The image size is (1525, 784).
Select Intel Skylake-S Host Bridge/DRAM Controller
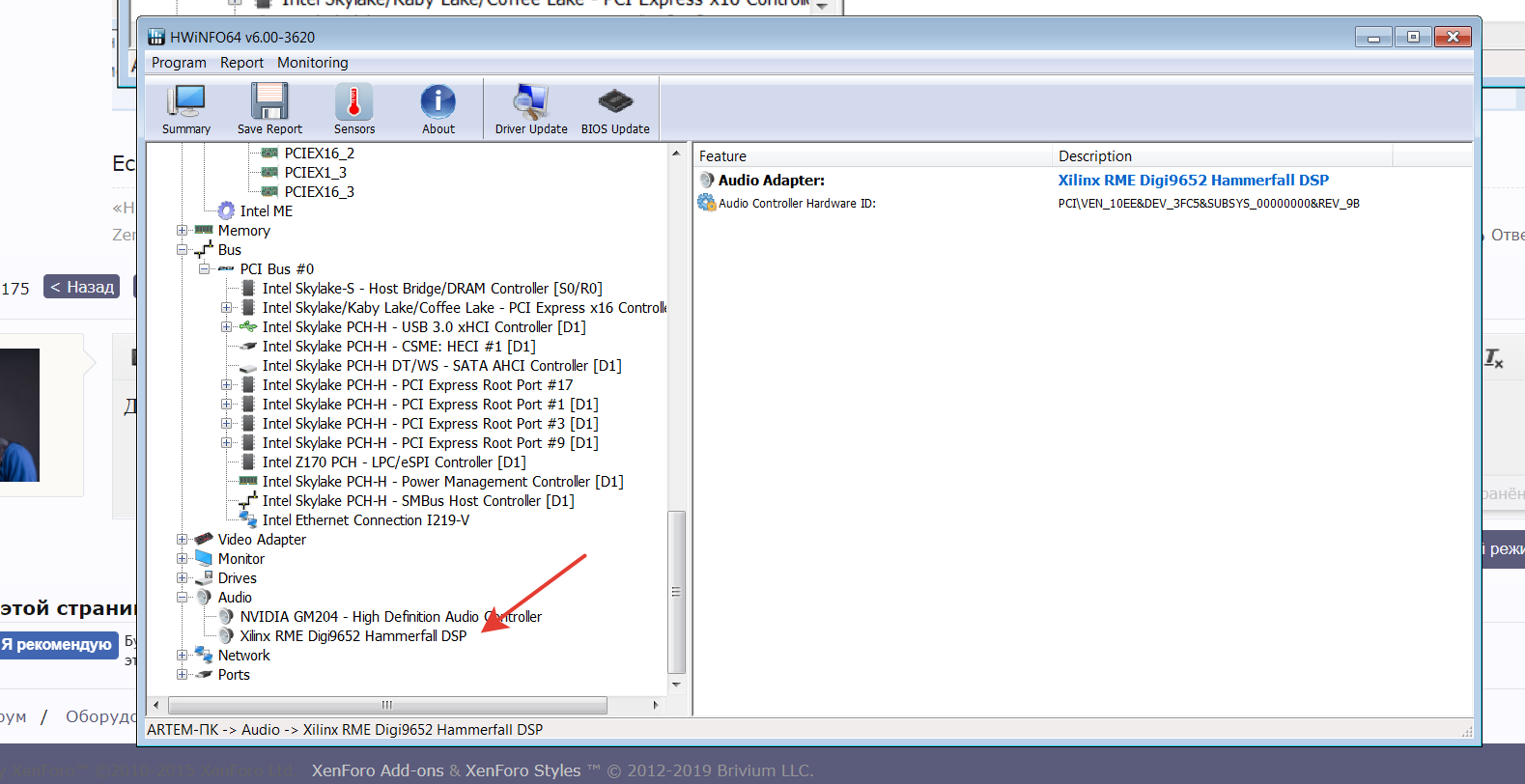coord(432,288)
